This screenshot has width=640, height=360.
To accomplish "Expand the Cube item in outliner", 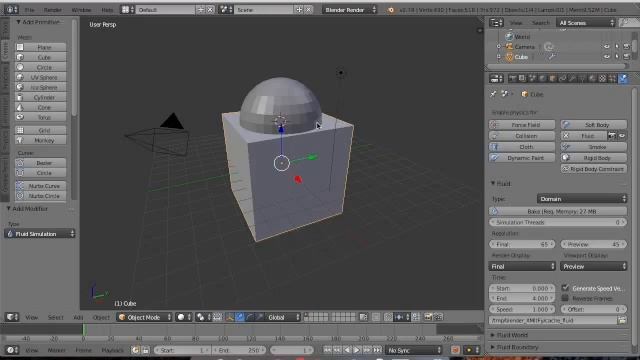I will tap(499, 57).
